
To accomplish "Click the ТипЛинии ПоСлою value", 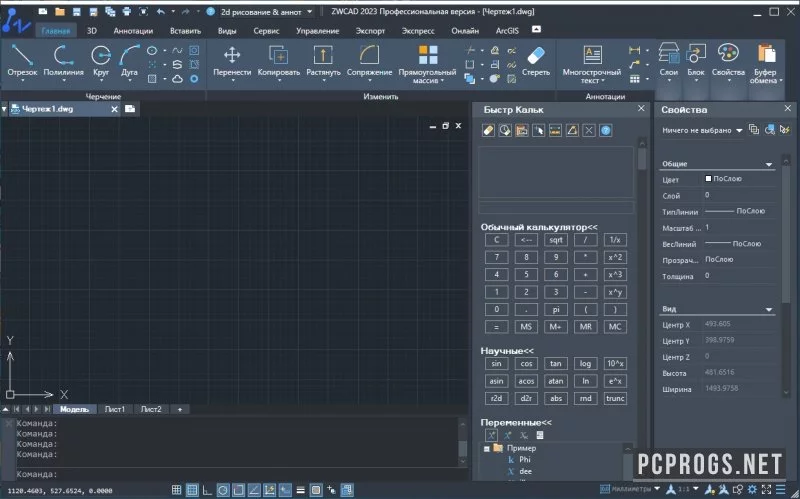I will click(x=735, y=211).
